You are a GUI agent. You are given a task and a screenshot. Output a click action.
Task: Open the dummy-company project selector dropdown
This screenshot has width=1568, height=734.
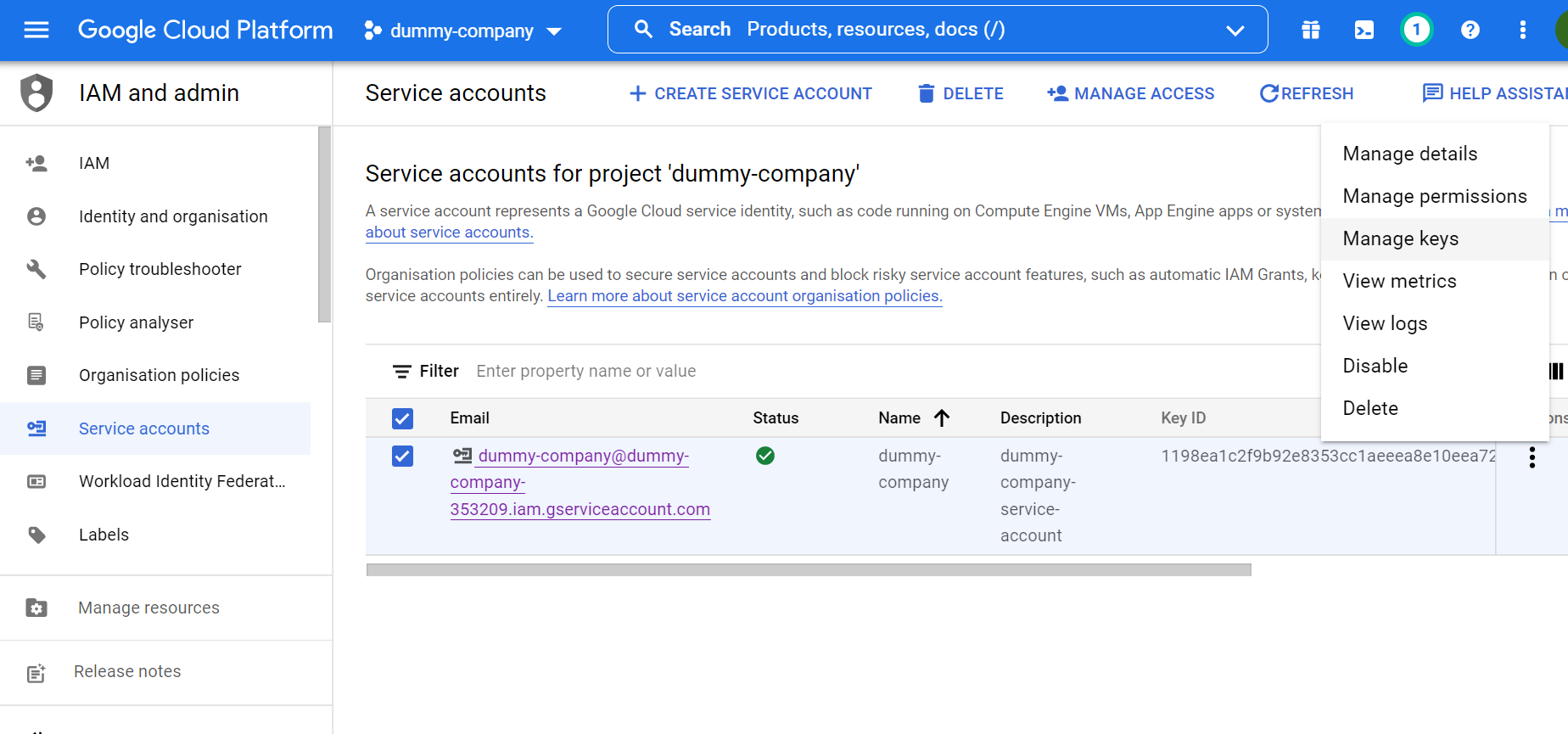(x=463, y=31)
